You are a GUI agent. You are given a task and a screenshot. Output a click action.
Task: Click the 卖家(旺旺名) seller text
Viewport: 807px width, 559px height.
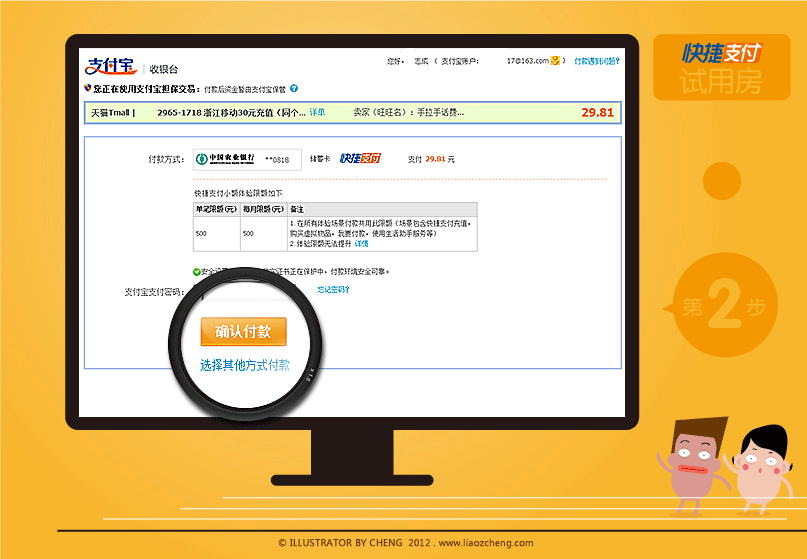pyautogui.click(x=409, y=112)
